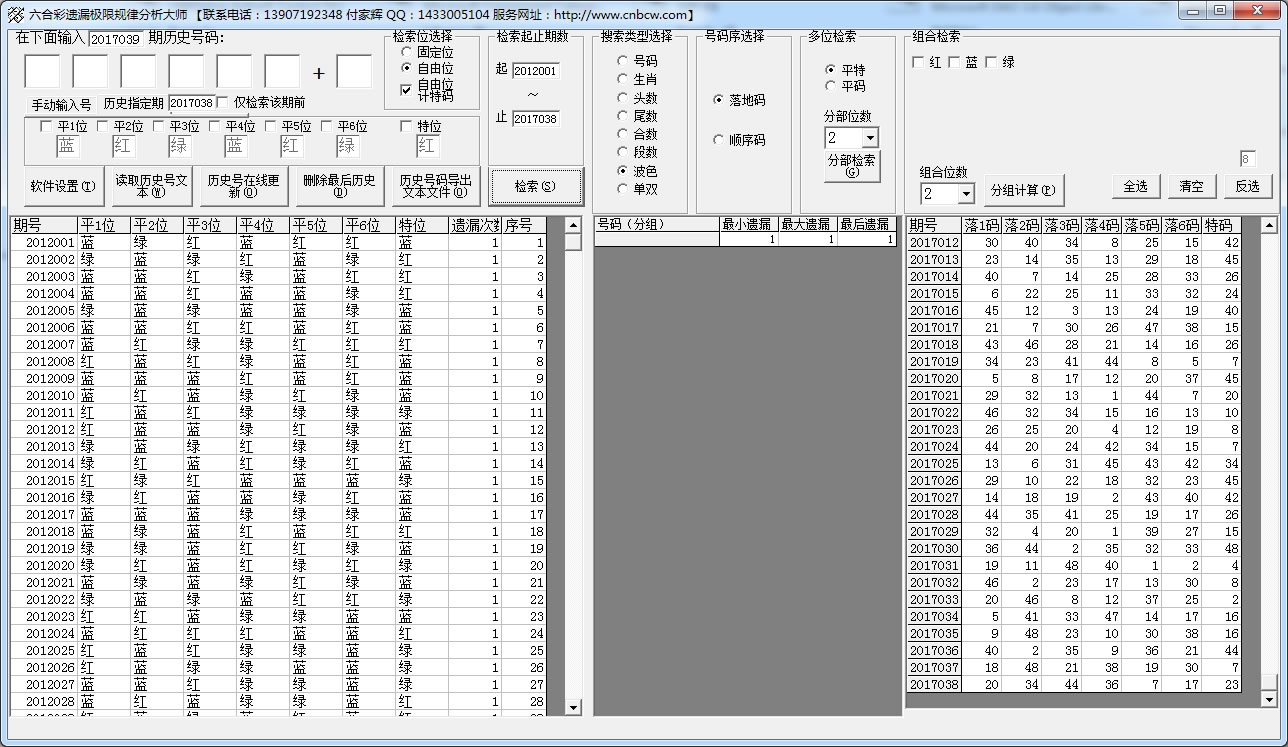Expand the 组合位数 dropdown
The height and width of the screenshot is (747, 1288).
tap(965, 194)
